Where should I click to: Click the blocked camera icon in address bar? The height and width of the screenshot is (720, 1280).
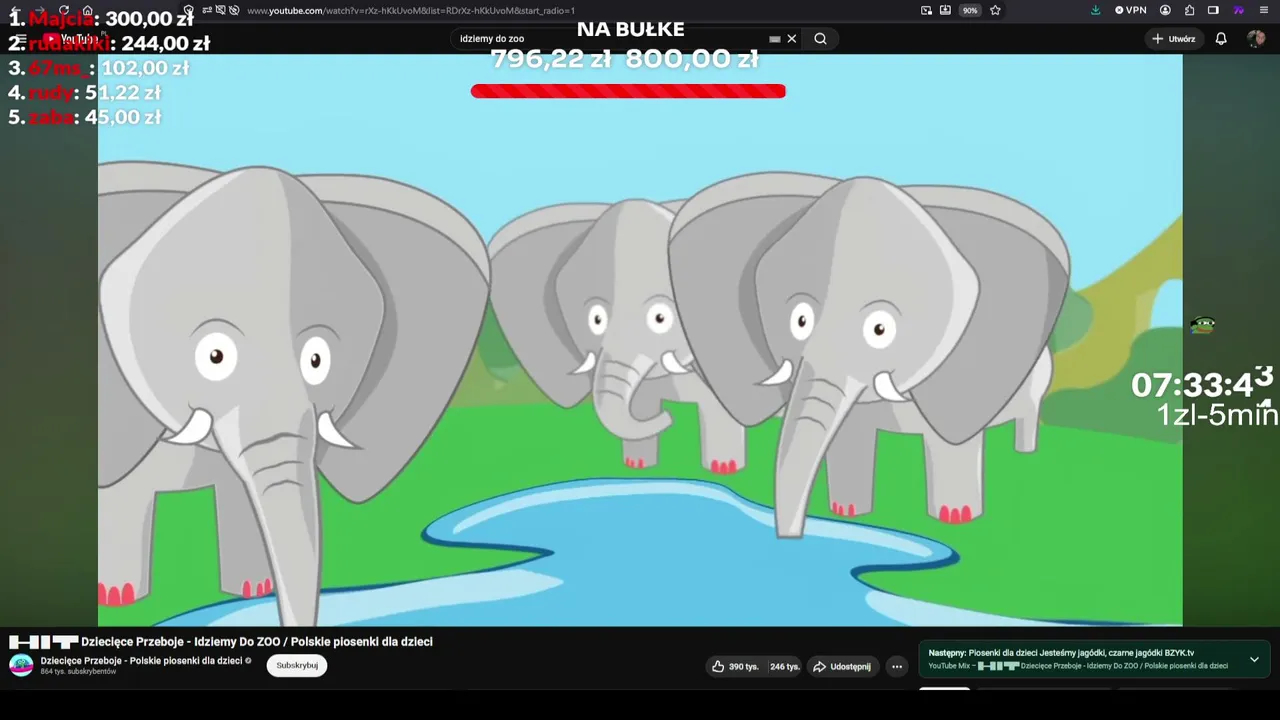coord(233,10)
